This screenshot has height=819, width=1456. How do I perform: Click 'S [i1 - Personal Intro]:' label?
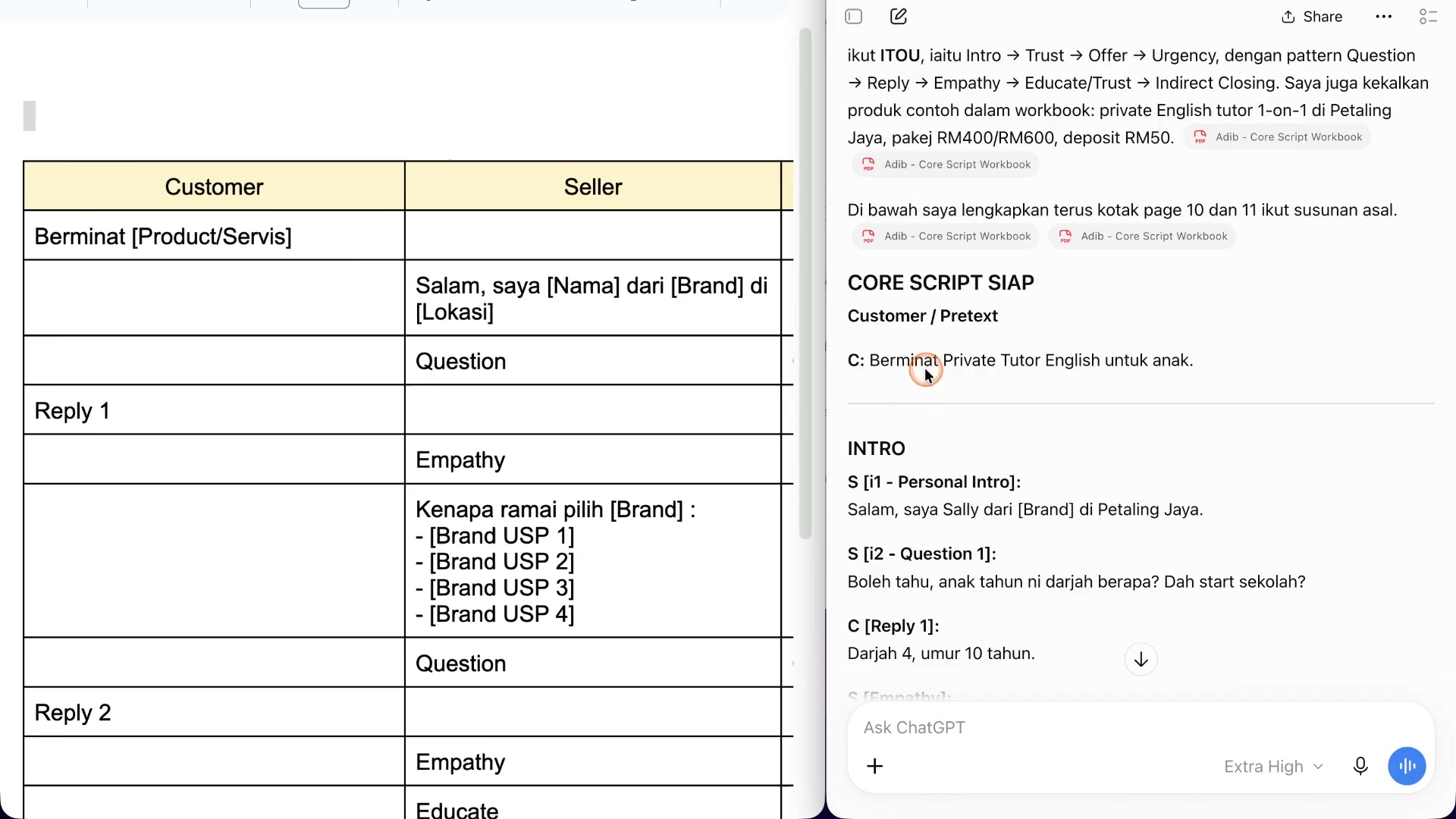(934, 482)
